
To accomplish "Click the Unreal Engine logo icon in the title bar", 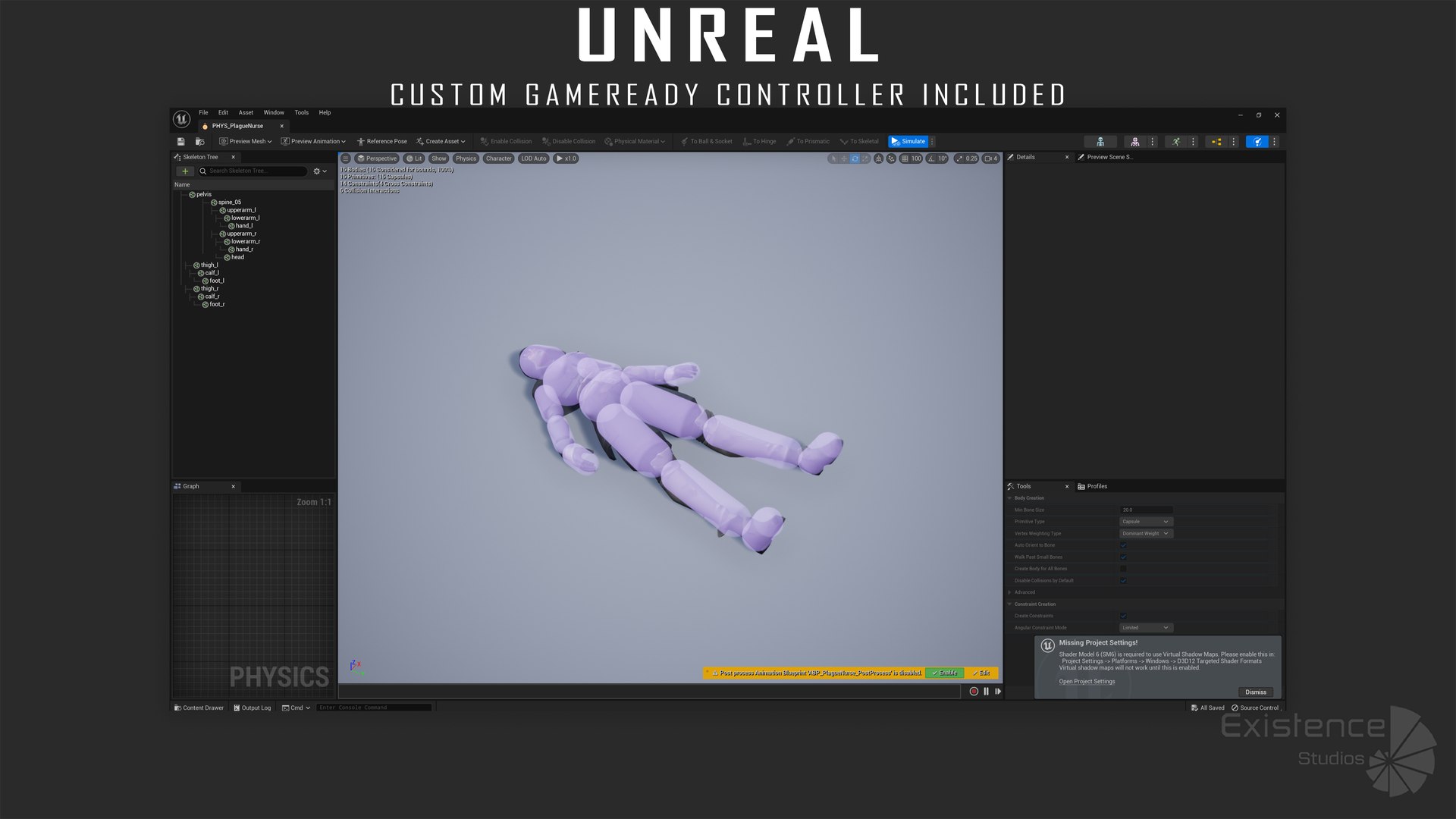I will pos(181,119).
